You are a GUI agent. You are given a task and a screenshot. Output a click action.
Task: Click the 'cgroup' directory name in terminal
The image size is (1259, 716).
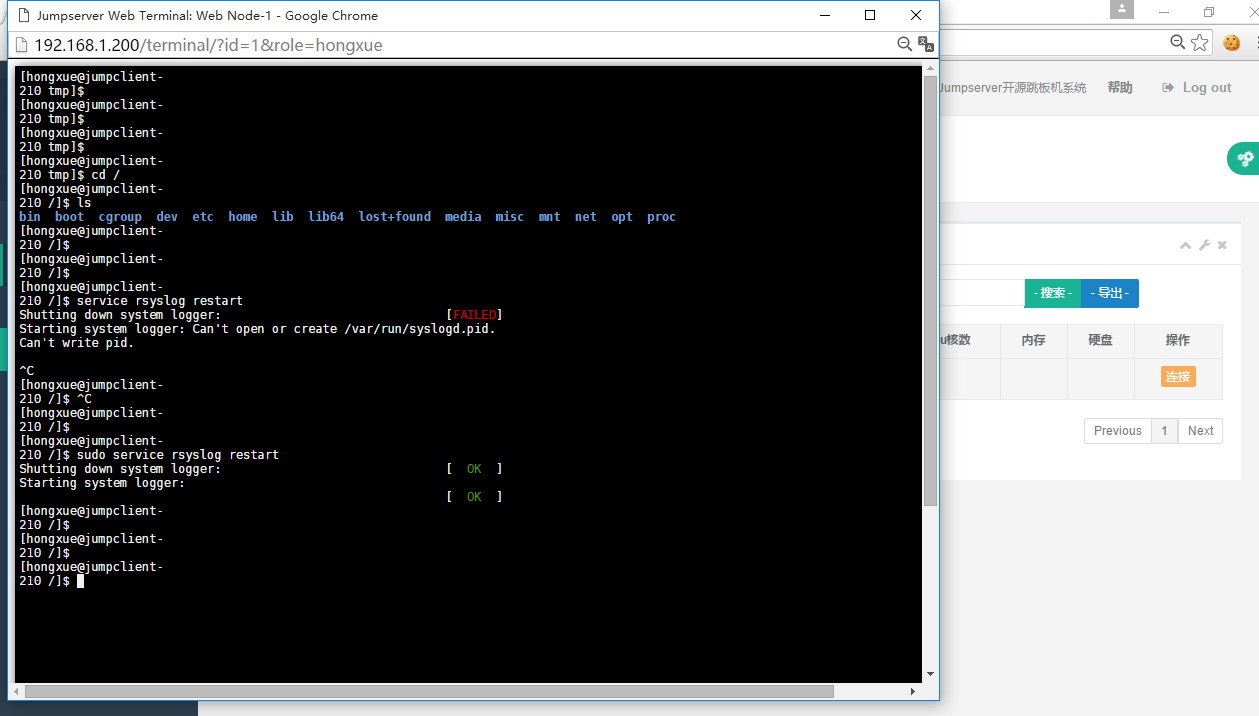pyautogui.click(x=120, y=217)
